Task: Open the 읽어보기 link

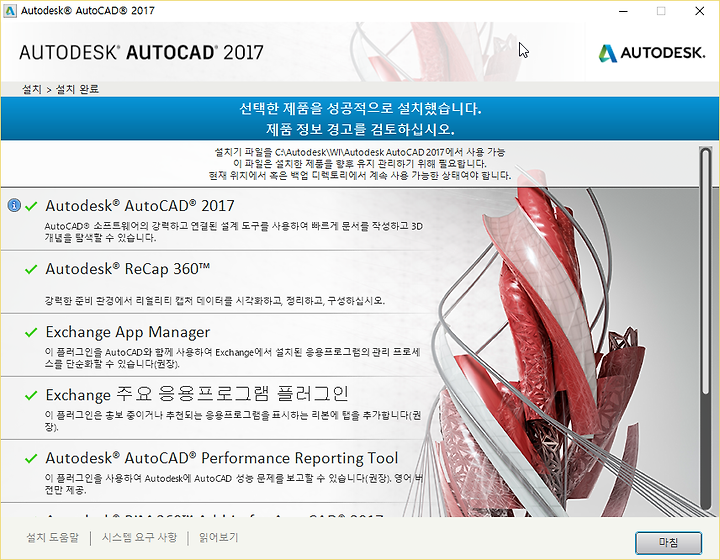Action: click(x=219, y=538)
